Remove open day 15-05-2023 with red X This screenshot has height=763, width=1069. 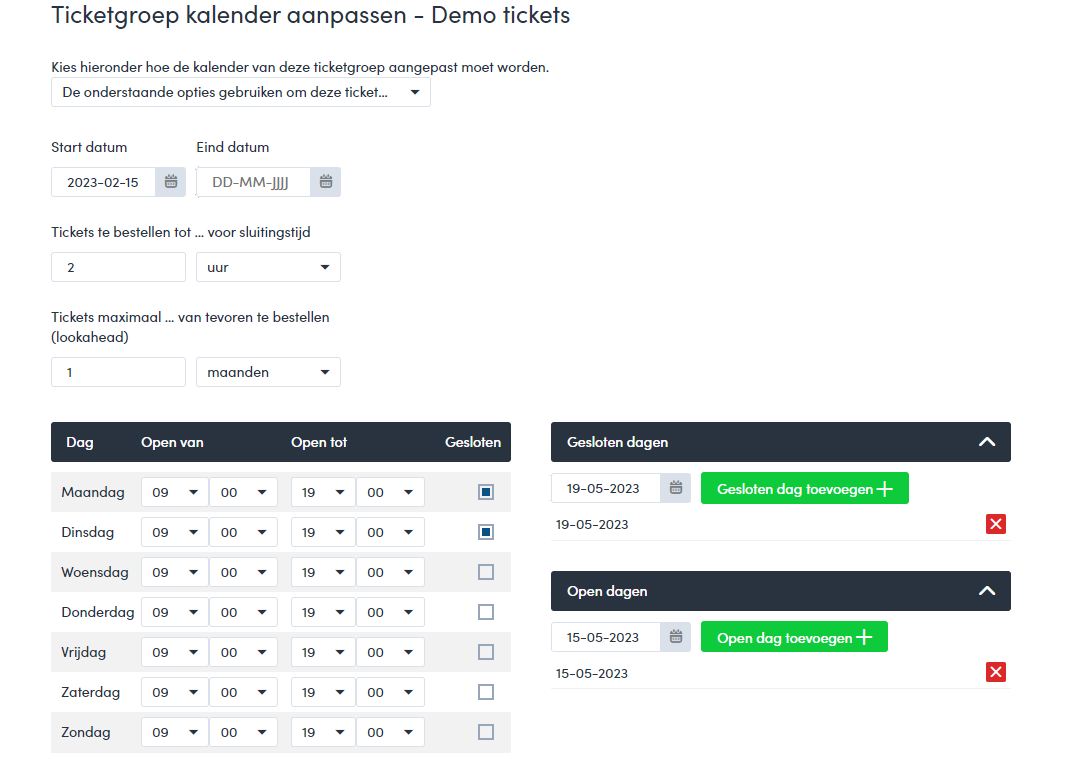click(996, 672)
